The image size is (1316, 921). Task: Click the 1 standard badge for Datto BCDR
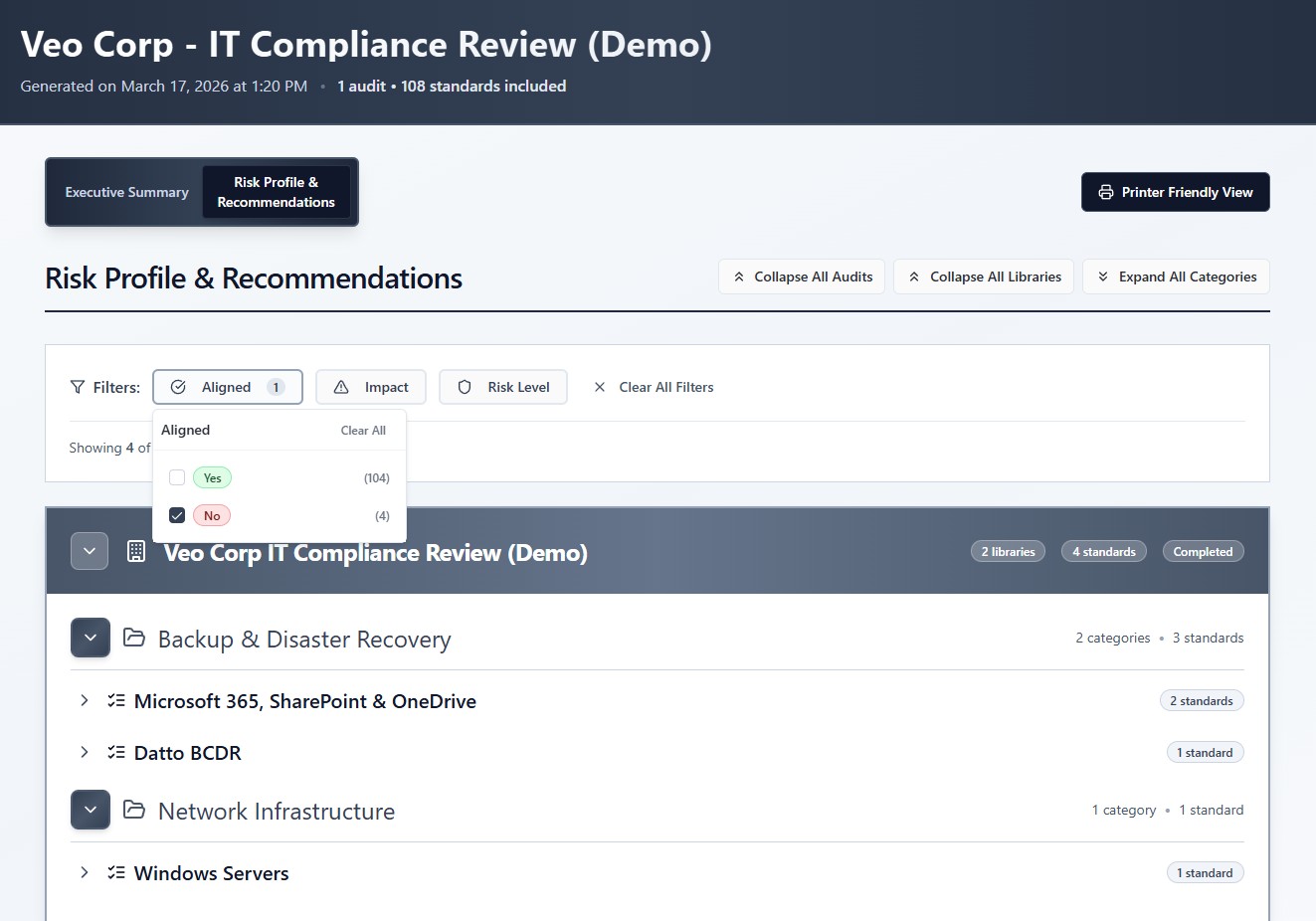[x=1205, y=752]
